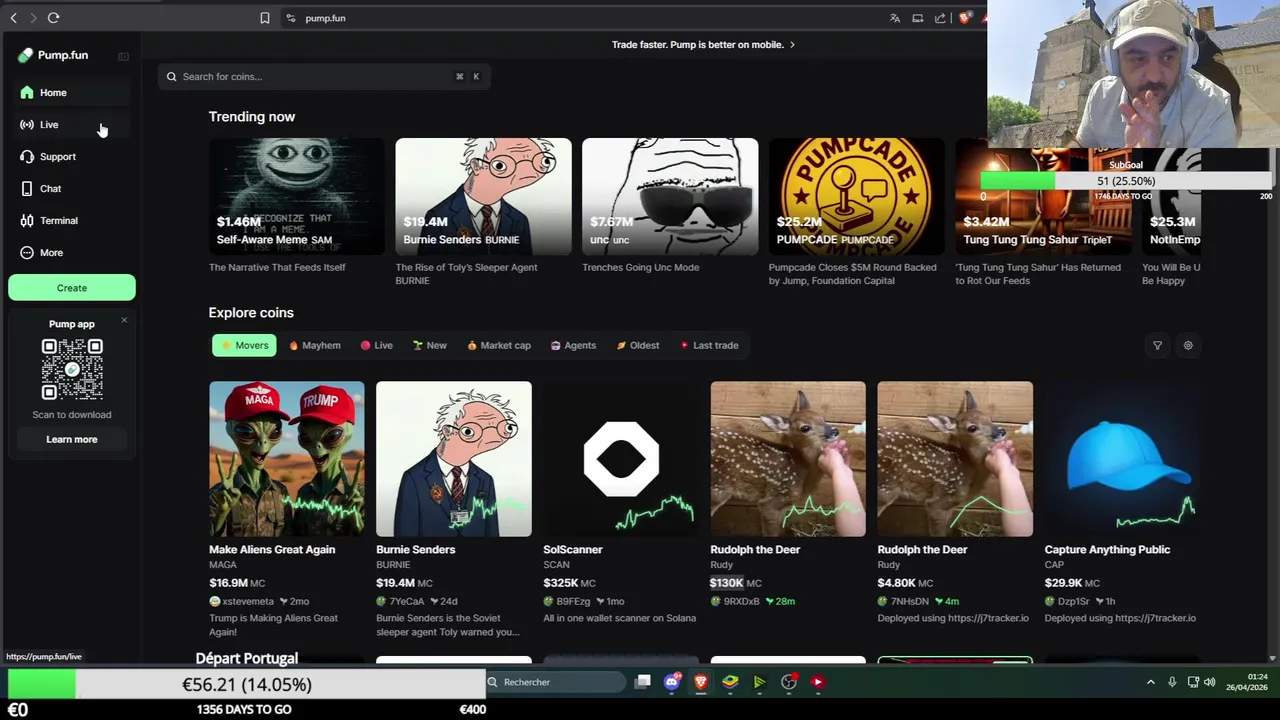Select the Last trade filter tab
The width and height of the screenshot is (1280, 720).
[709, 346]
